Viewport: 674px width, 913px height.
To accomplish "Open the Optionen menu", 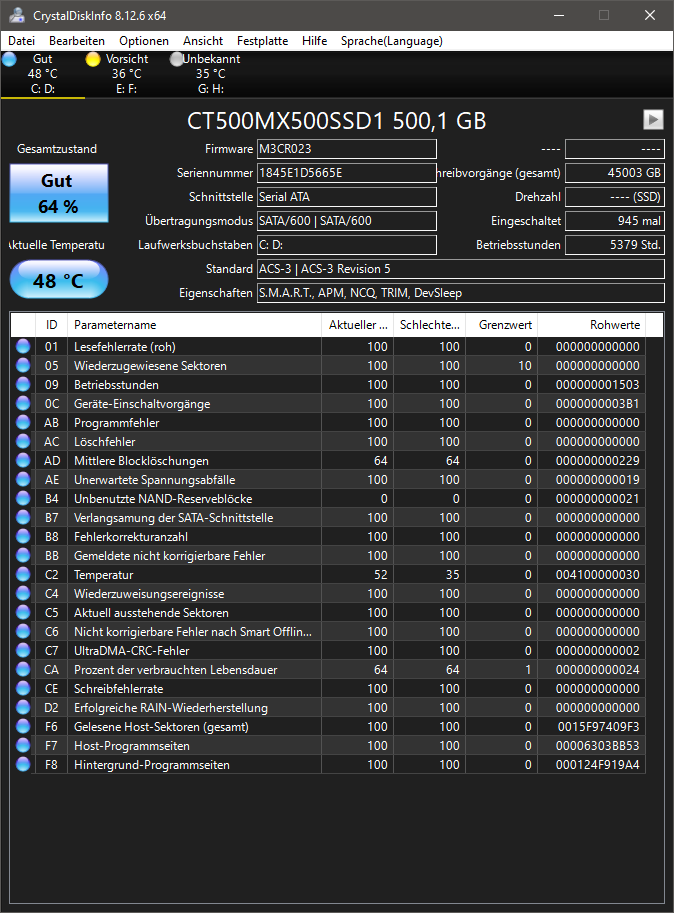I will (x=144, y=41).
